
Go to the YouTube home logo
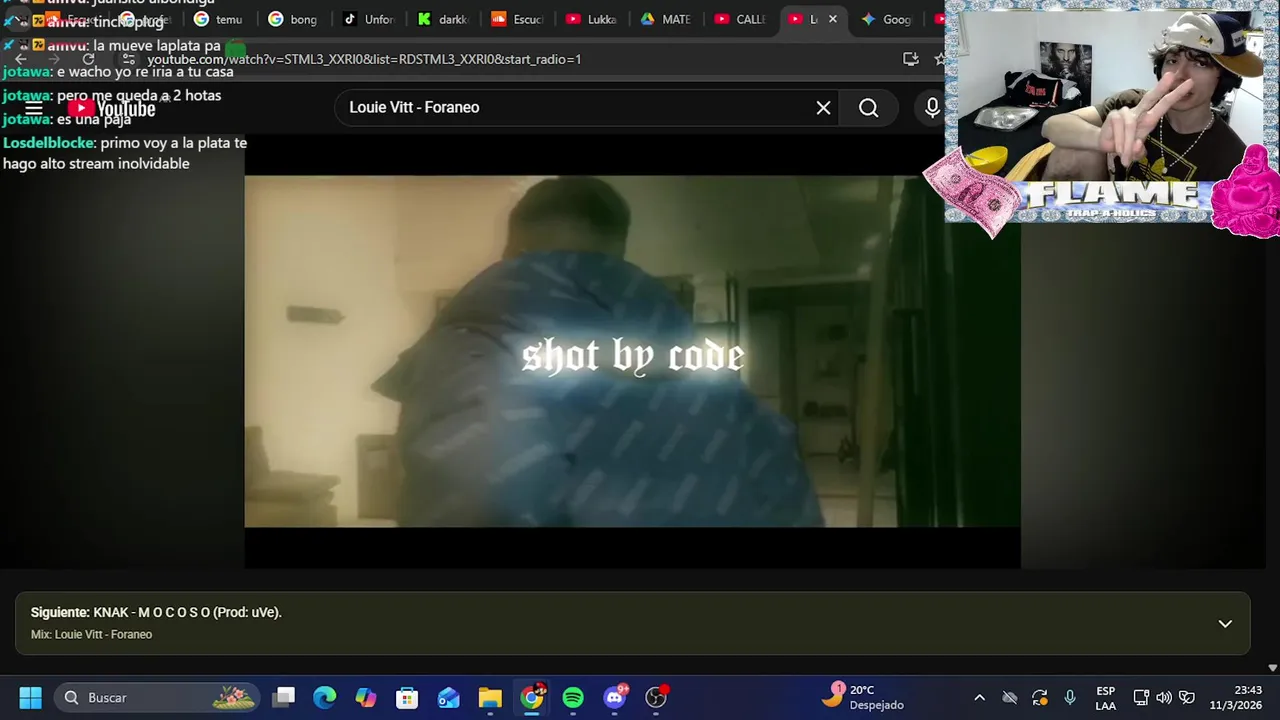111,109
